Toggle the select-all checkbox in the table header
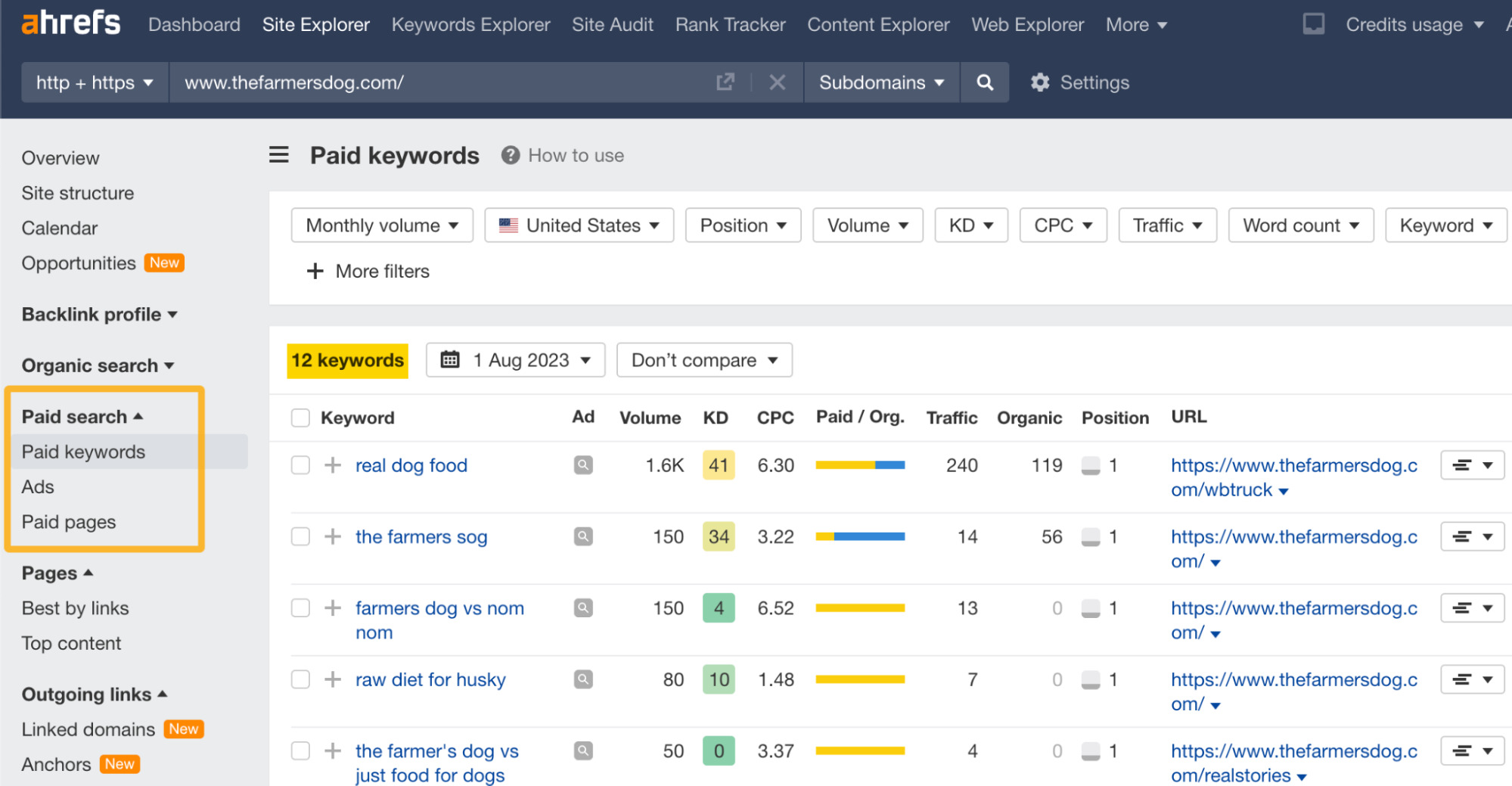Screen dimensions: 1512x786 click(300, 417)
